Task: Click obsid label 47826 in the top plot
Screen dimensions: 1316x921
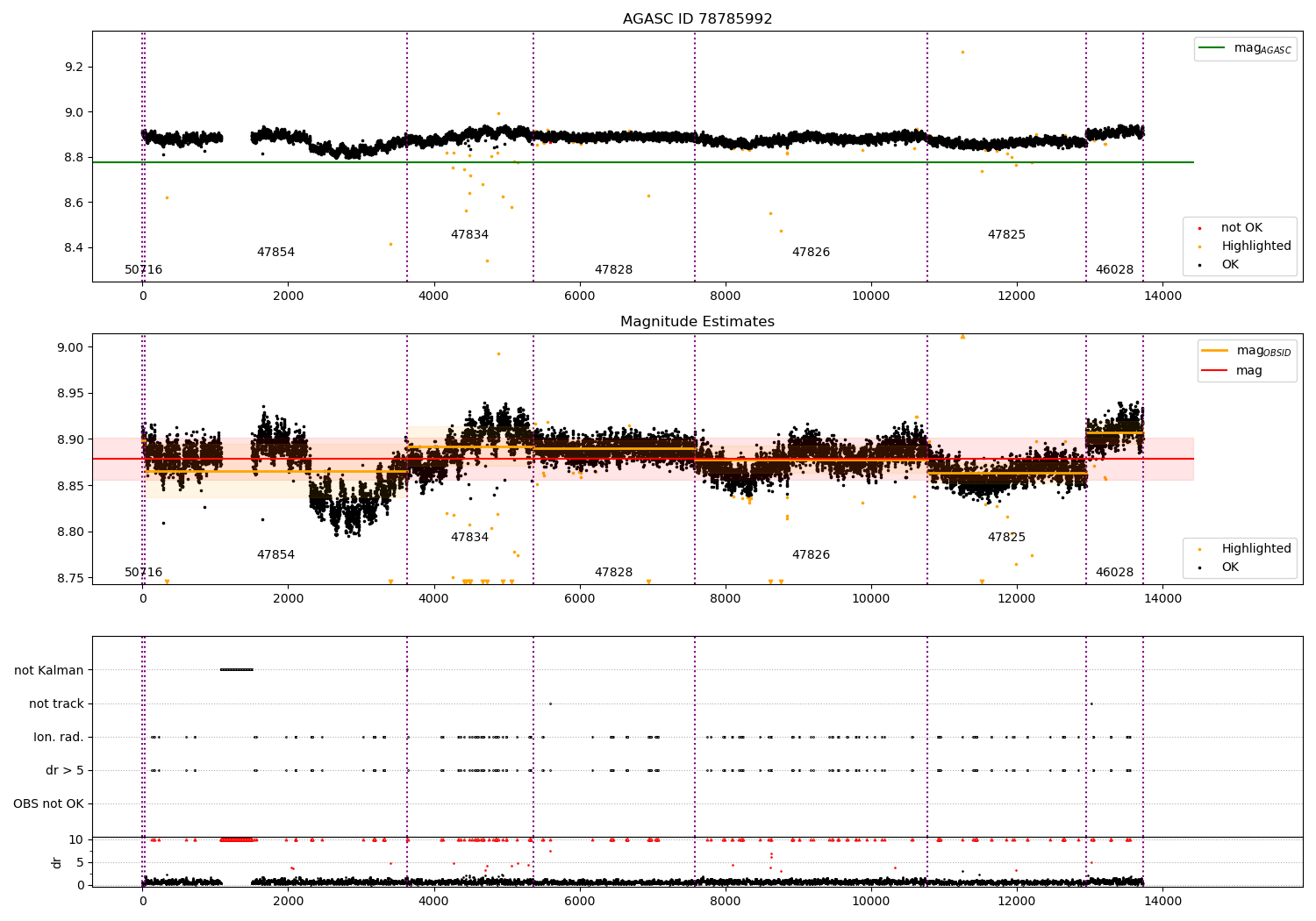Action: pyautogui.click(x=811, y=253)
